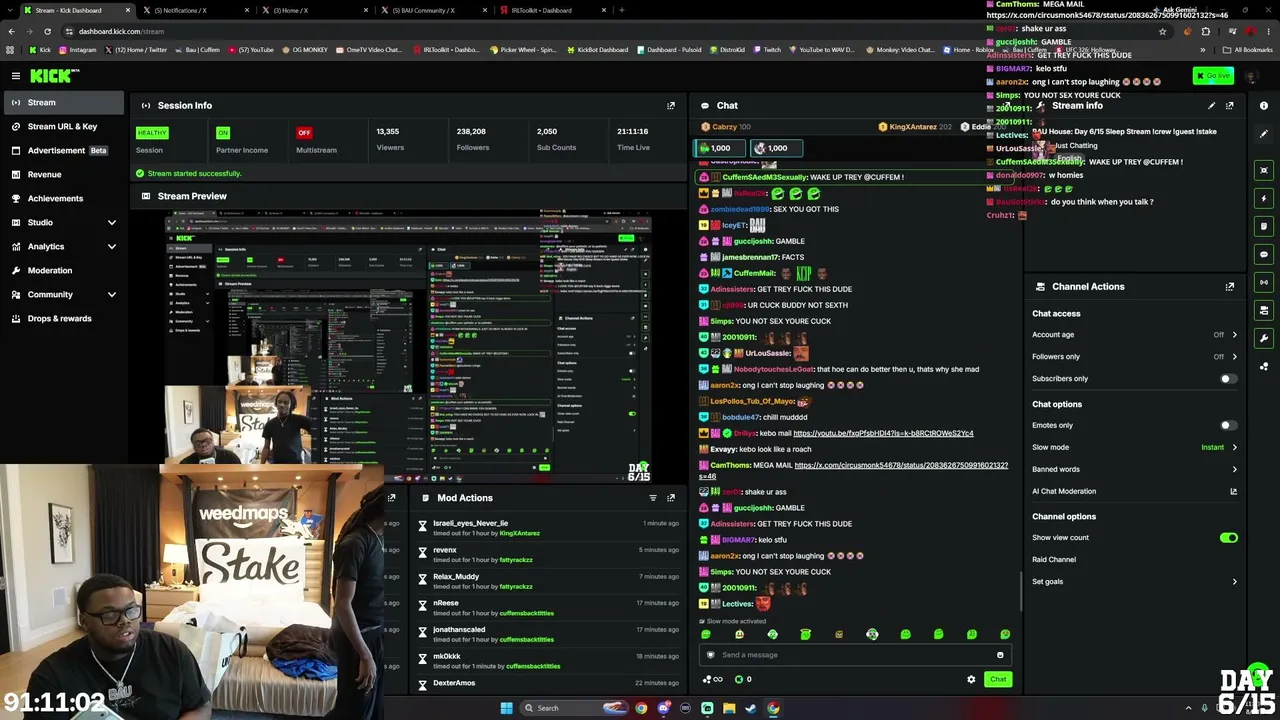The image size is (1280, 720).
Task: Open Followers only options
Action: coord(1134,357)
